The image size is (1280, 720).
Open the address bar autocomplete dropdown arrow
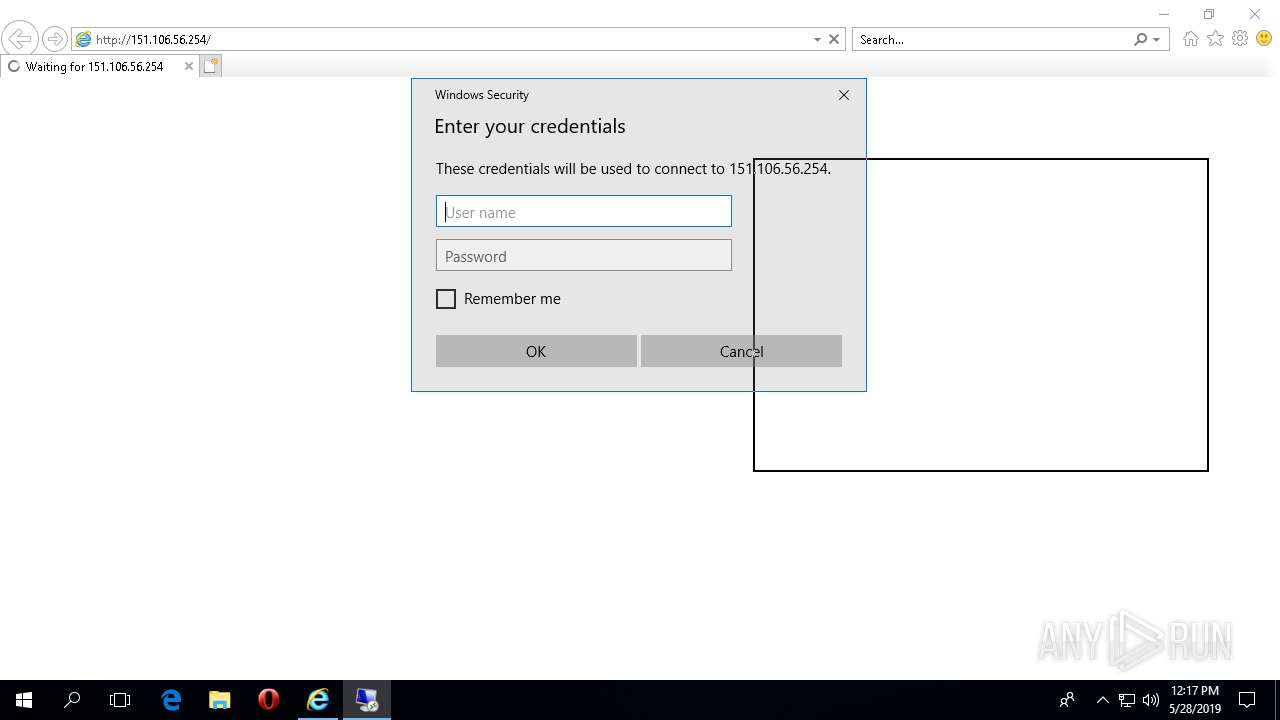point(817,39)
